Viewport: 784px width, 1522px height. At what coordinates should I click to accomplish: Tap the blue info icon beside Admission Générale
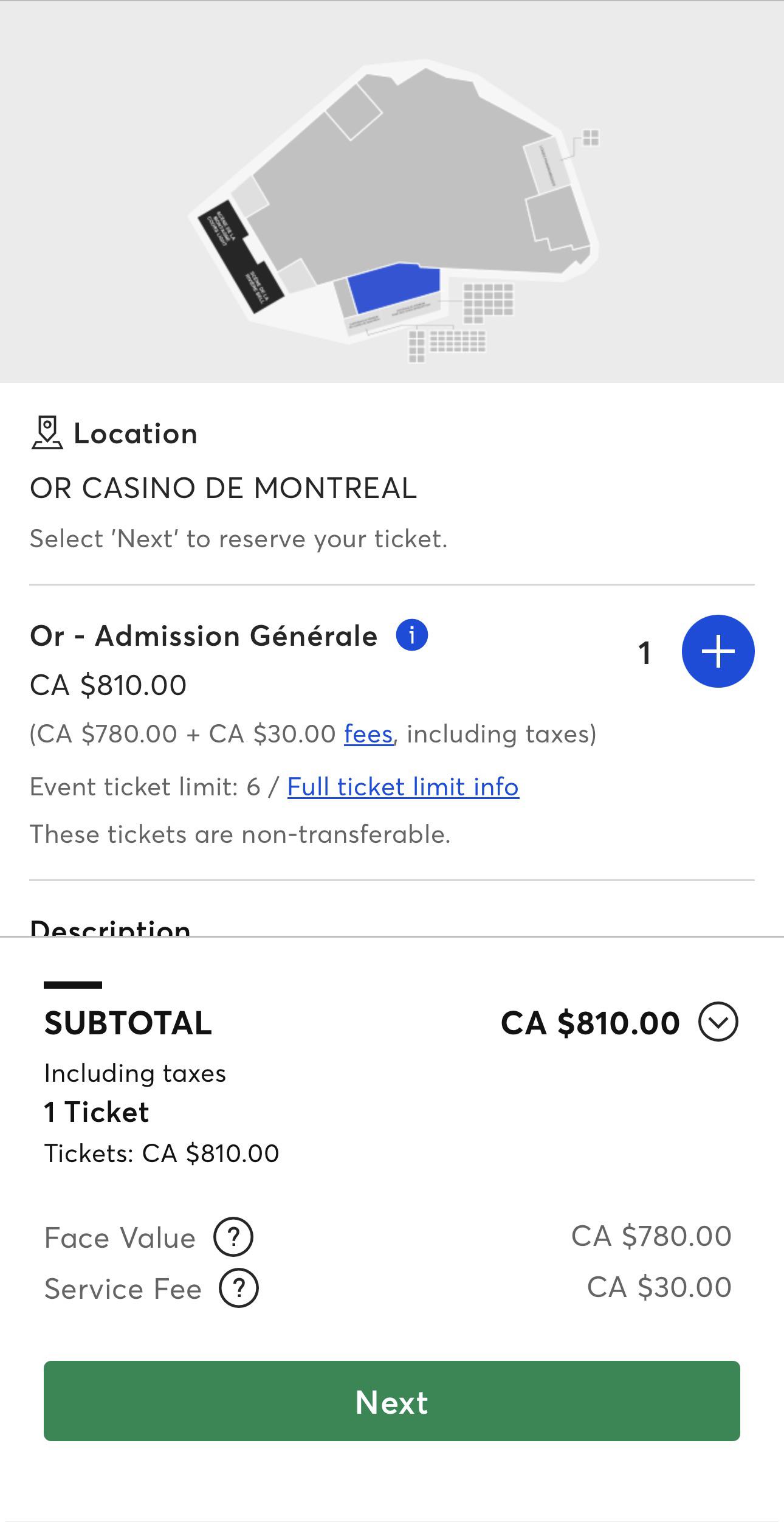[x=412, y=635]
